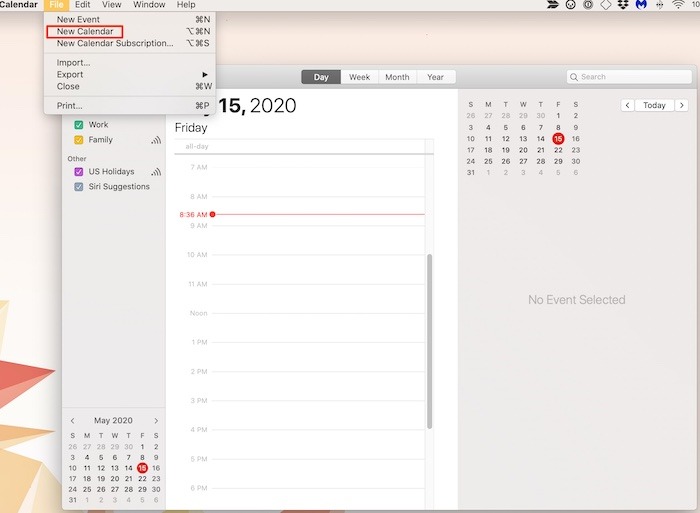Click the Family shared broadcast icon
700x513 pixels.
tap(156, 141)
